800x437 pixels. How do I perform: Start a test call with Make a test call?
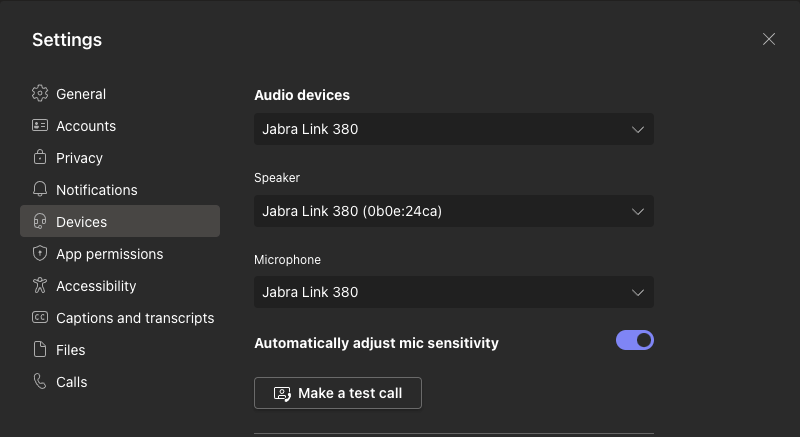click(x=338, y=393)
